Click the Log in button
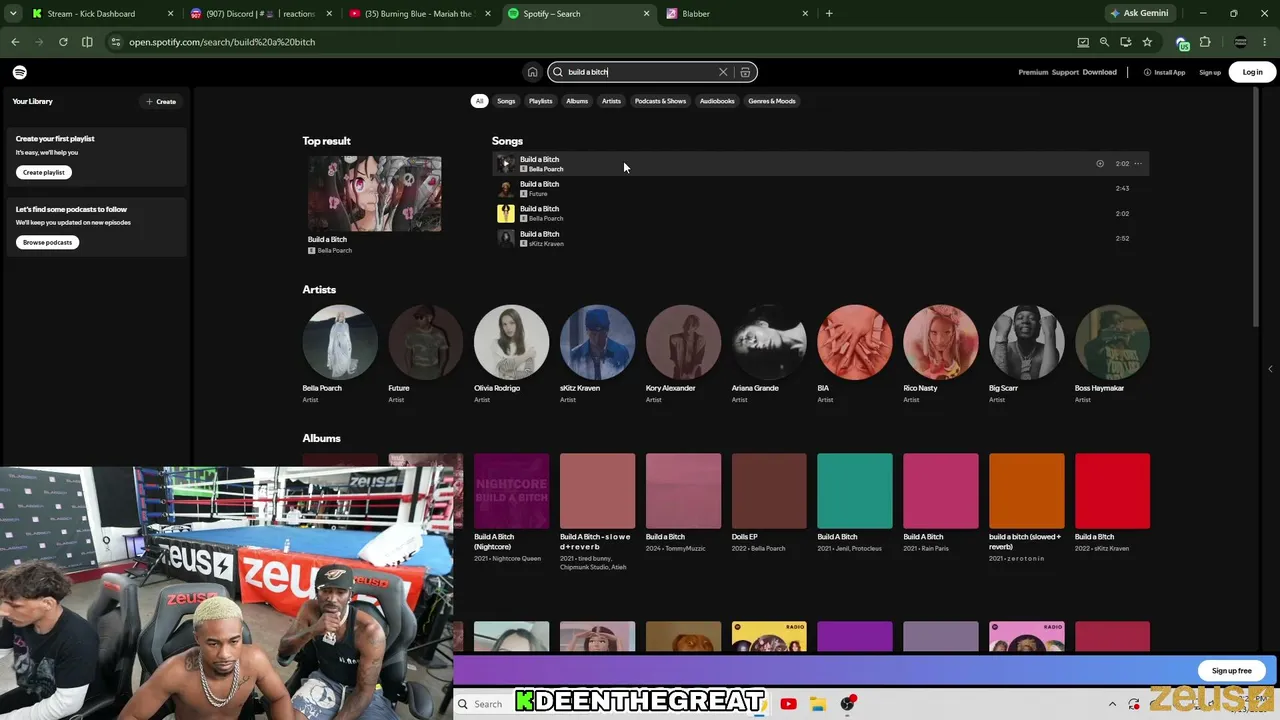 coord(1252,72)
